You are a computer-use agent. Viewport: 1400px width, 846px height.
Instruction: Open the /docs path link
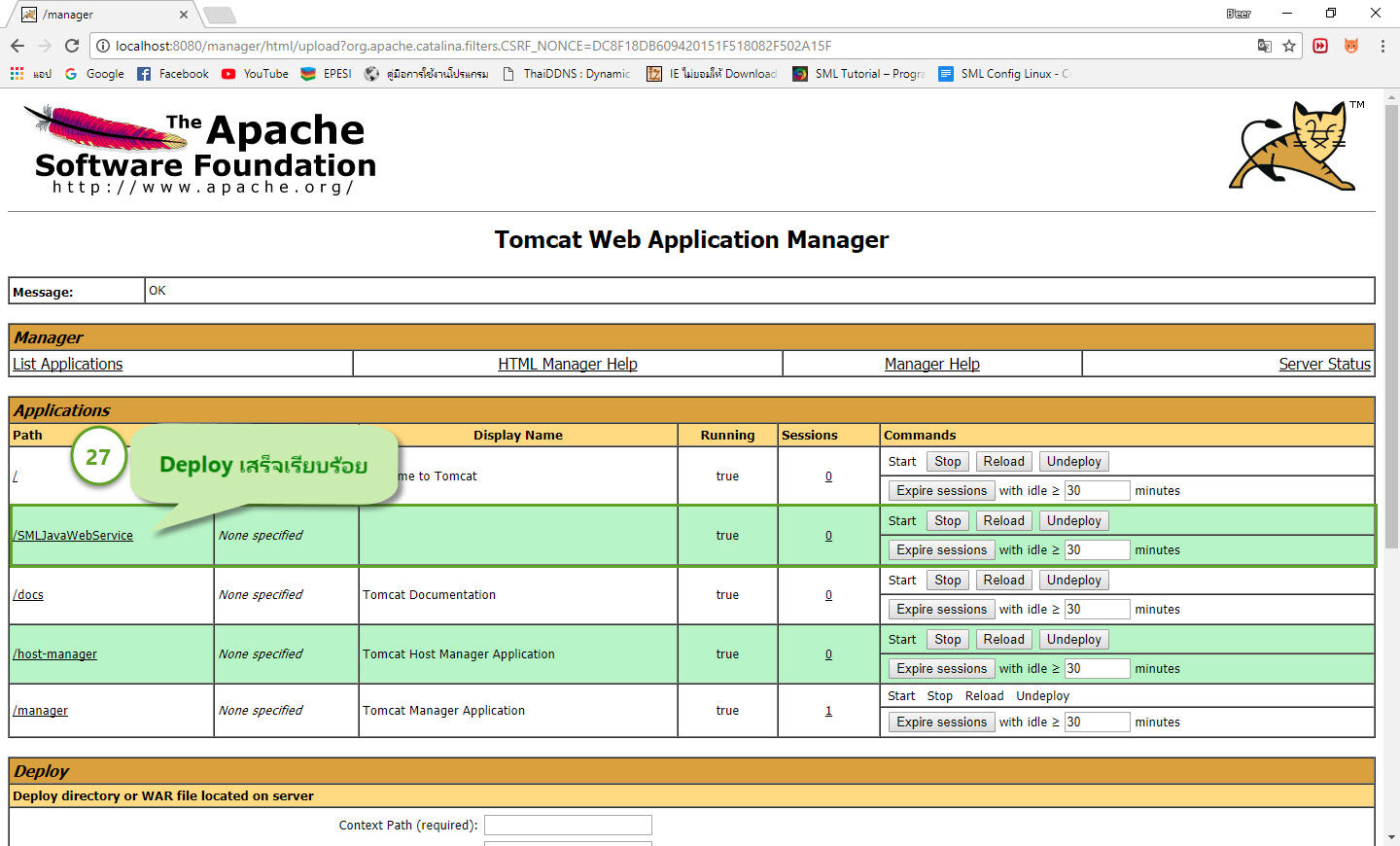click(28, 595)
